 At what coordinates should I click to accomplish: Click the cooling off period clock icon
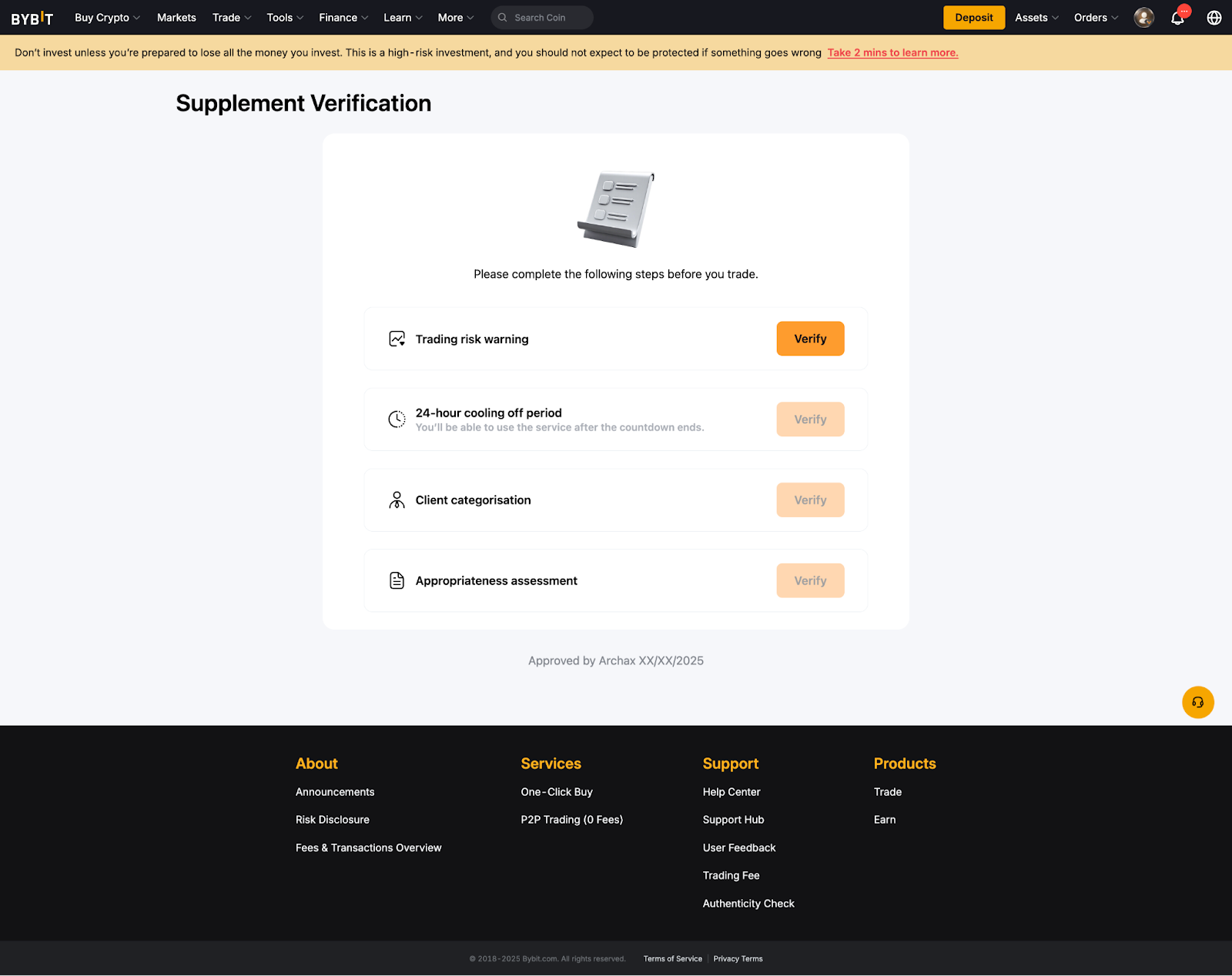pos(397,419)
